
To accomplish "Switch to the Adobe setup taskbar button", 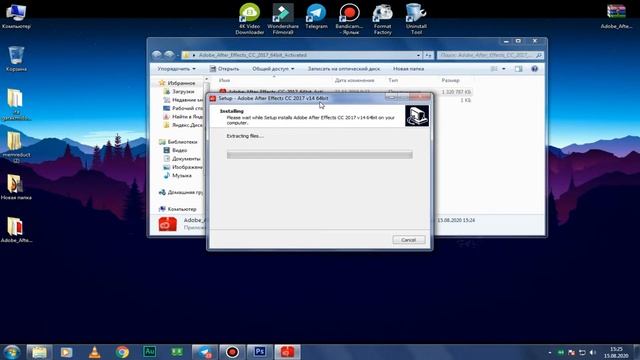I will point(287,352).
